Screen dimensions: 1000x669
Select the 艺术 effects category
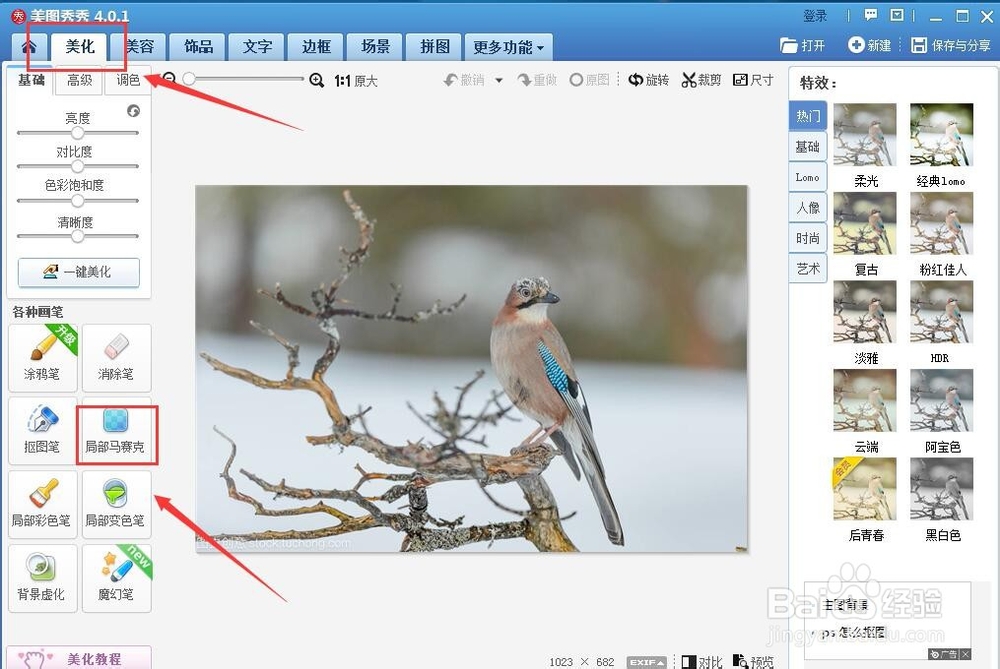coord(808,269)
